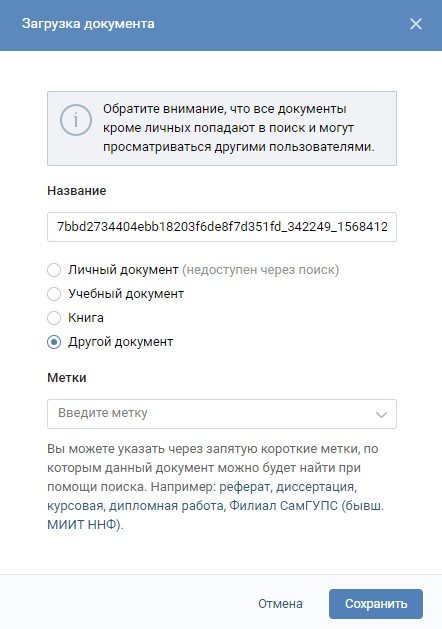Click the Загрузка документа header title
The image size is (442, 629).
(x=88, y=24)
